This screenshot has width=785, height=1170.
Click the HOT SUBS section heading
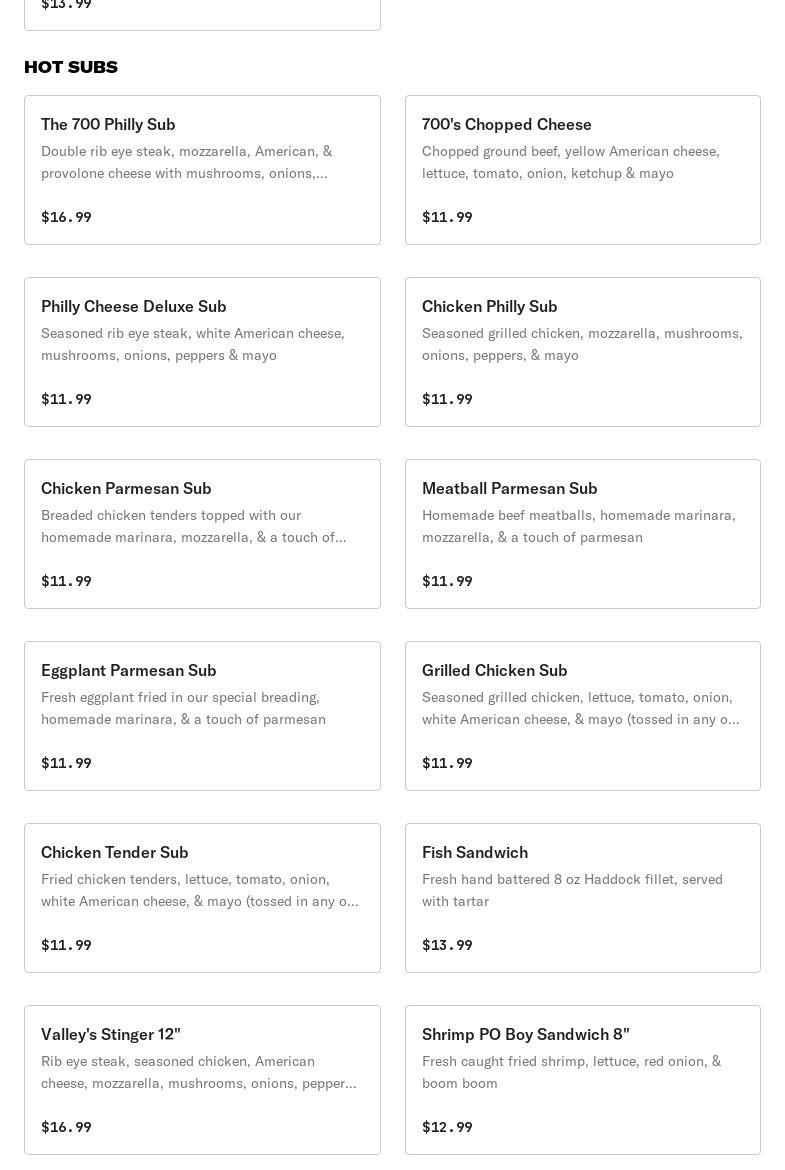[71, 67]
